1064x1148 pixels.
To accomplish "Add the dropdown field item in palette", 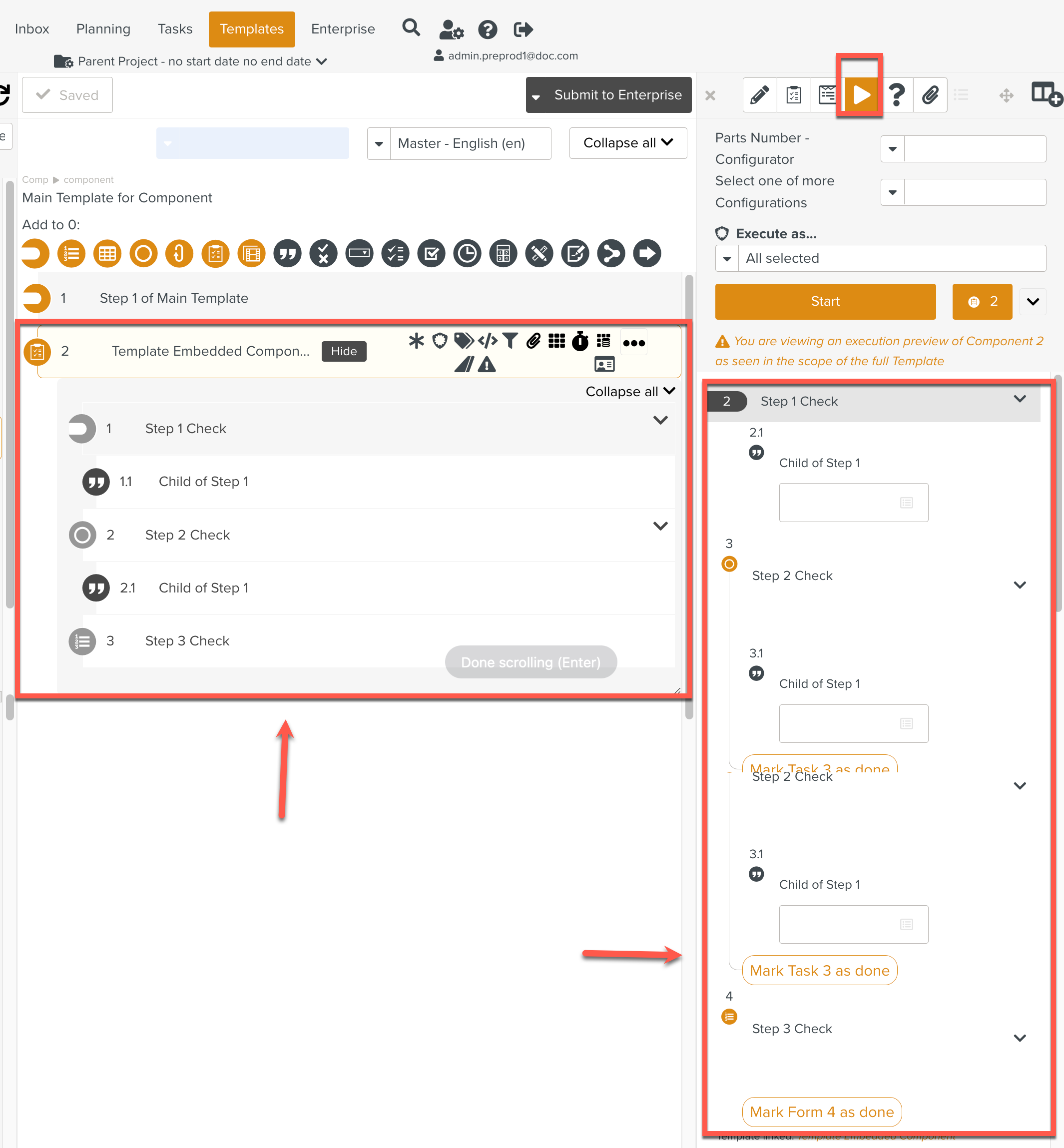I will pyautogui.click(x=359, y=253).
